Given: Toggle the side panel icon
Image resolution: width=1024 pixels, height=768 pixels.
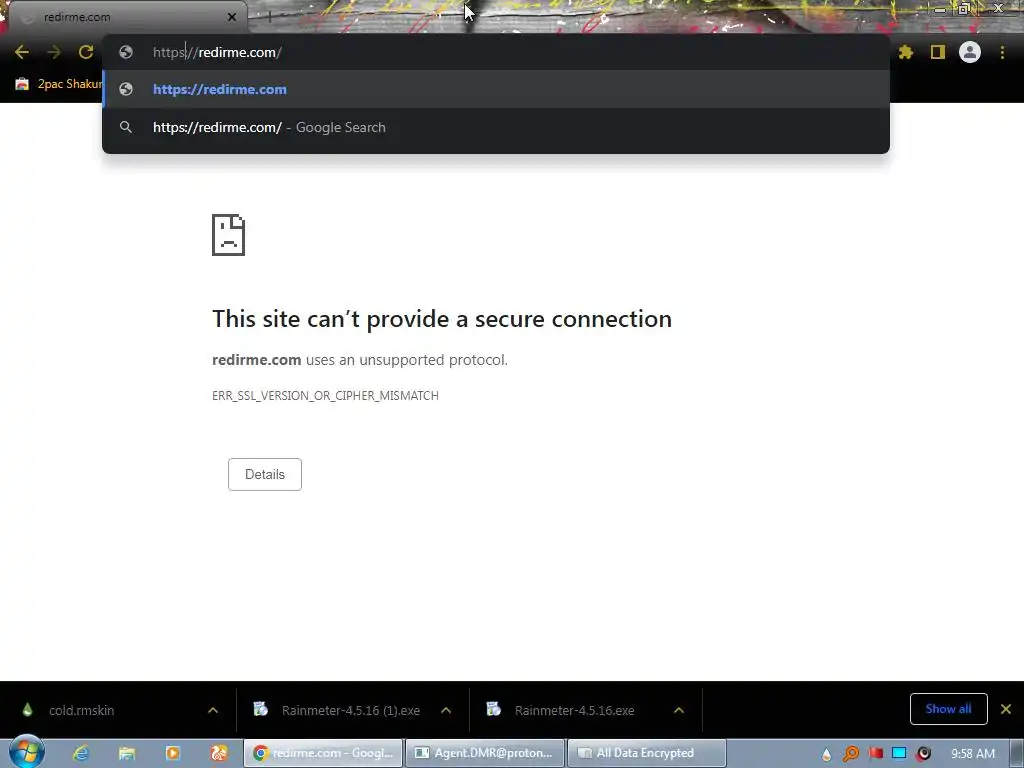Looking at the screenshot, I should pos(938,52).
